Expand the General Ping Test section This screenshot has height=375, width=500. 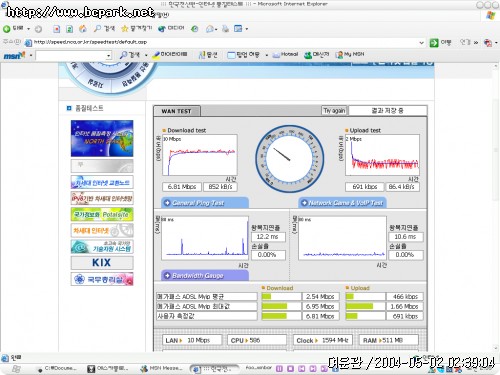click(x=205, y=203)
